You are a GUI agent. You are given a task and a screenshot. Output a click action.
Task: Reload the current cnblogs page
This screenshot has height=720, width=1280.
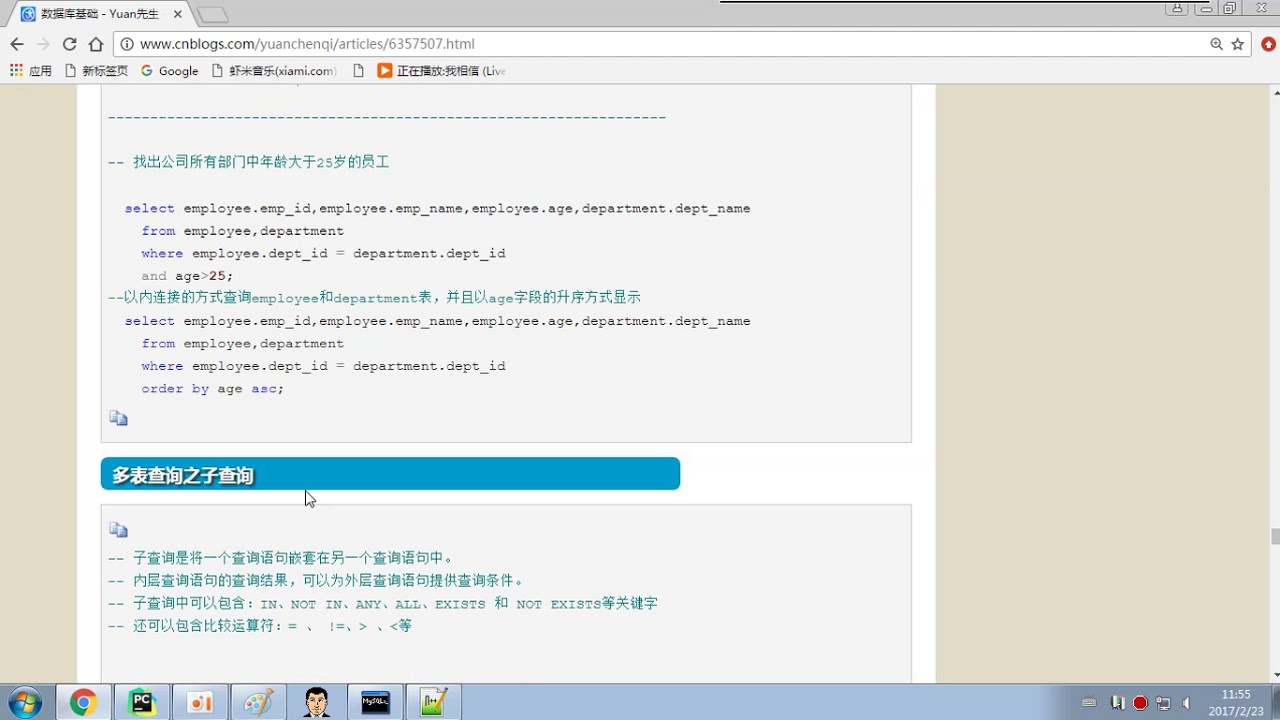click(69, 44)
